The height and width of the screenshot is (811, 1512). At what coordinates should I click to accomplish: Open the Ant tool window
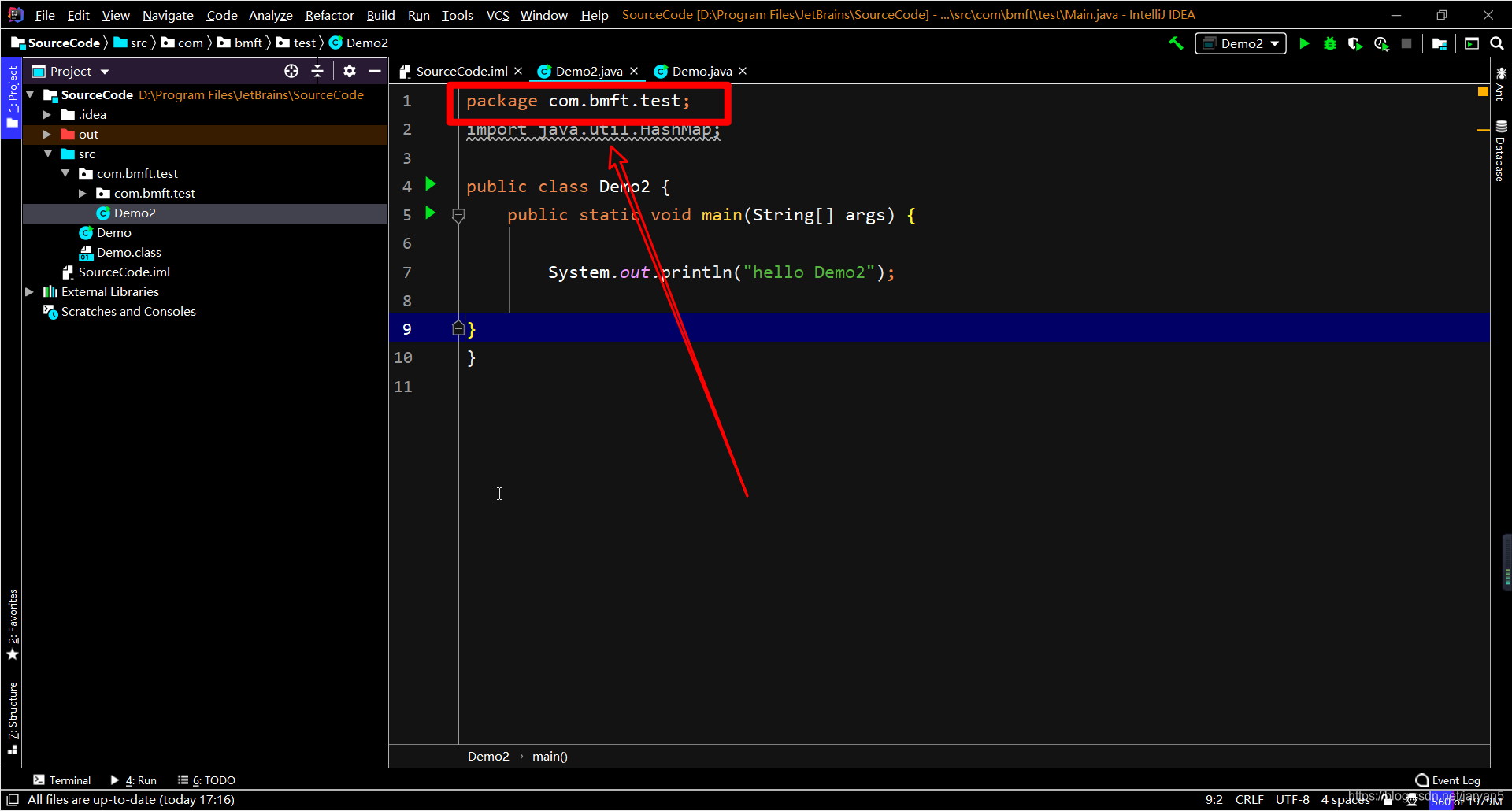1501,83
